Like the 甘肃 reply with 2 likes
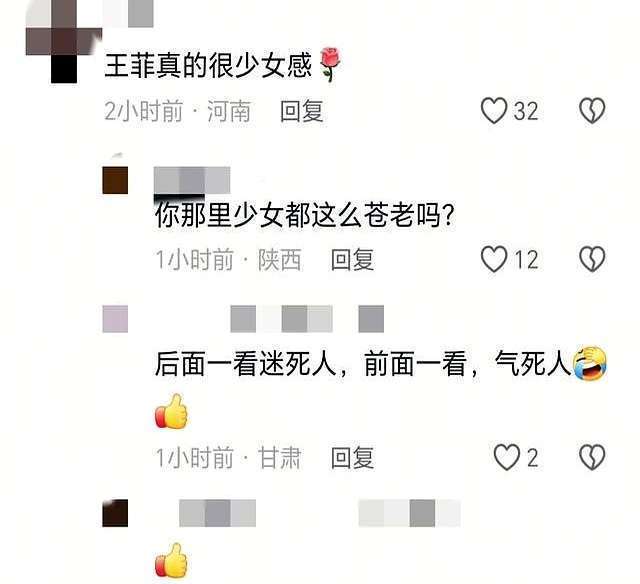Viewport: 640px width, 584px height. tap(507, 457)
